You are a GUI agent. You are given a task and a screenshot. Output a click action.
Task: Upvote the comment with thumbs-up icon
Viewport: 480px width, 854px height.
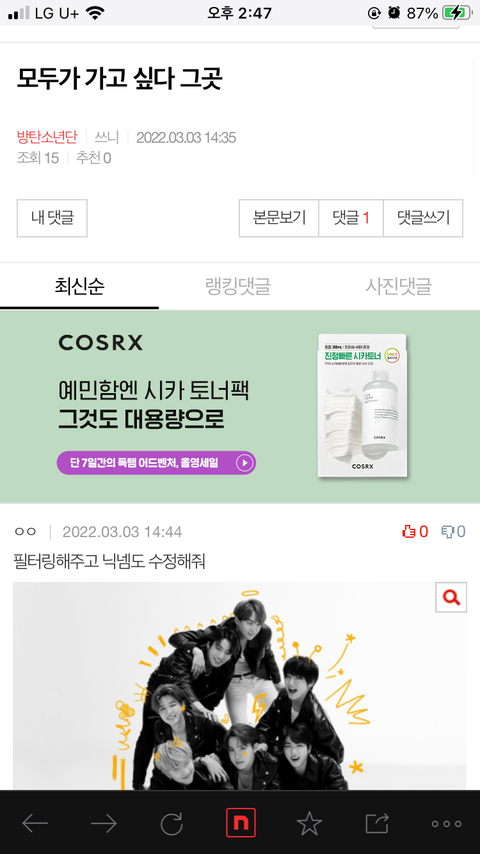[x=415, y=532]
